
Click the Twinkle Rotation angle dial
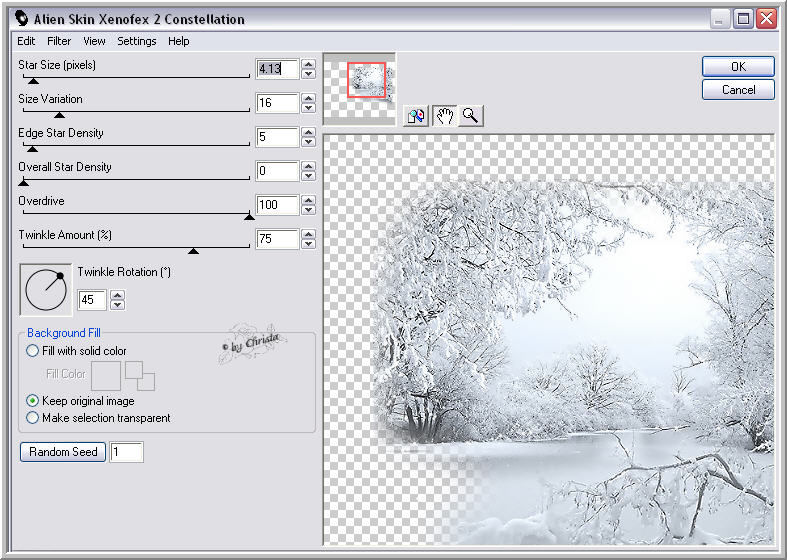[46, 290]
